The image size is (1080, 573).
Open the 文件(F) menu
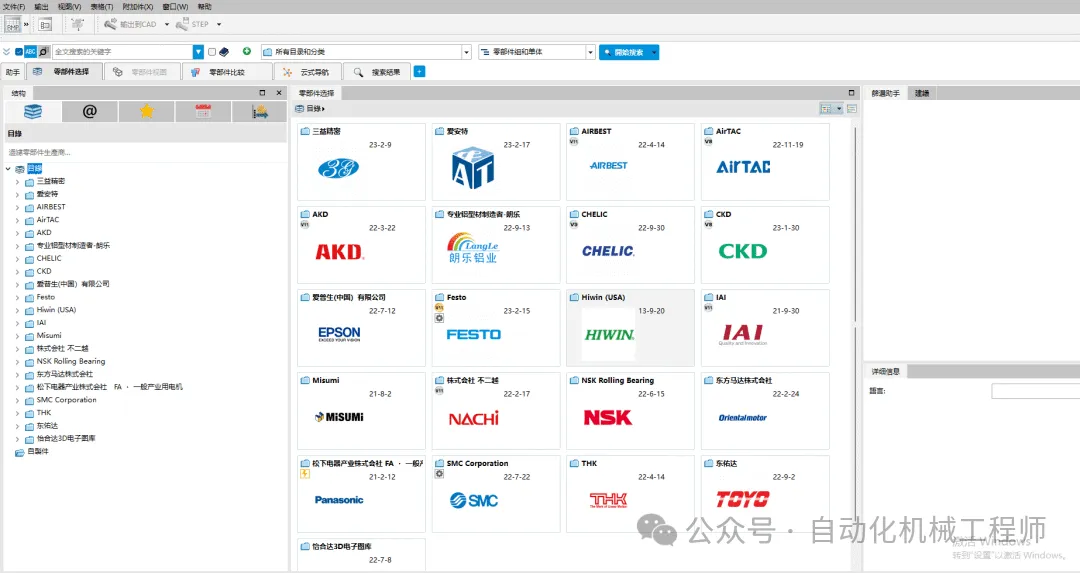click(14, 6)
